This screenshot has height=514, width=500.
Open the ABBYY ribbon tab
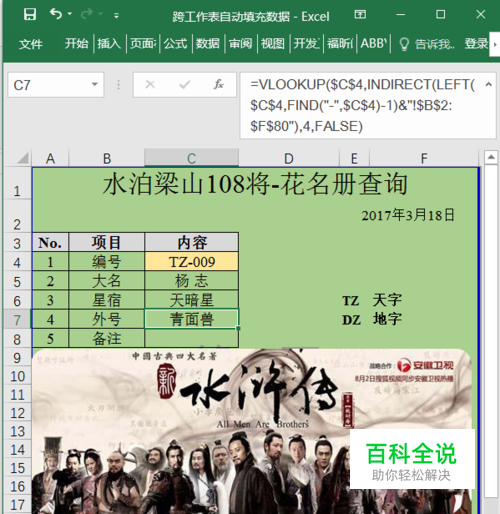(x=374, y=43)
